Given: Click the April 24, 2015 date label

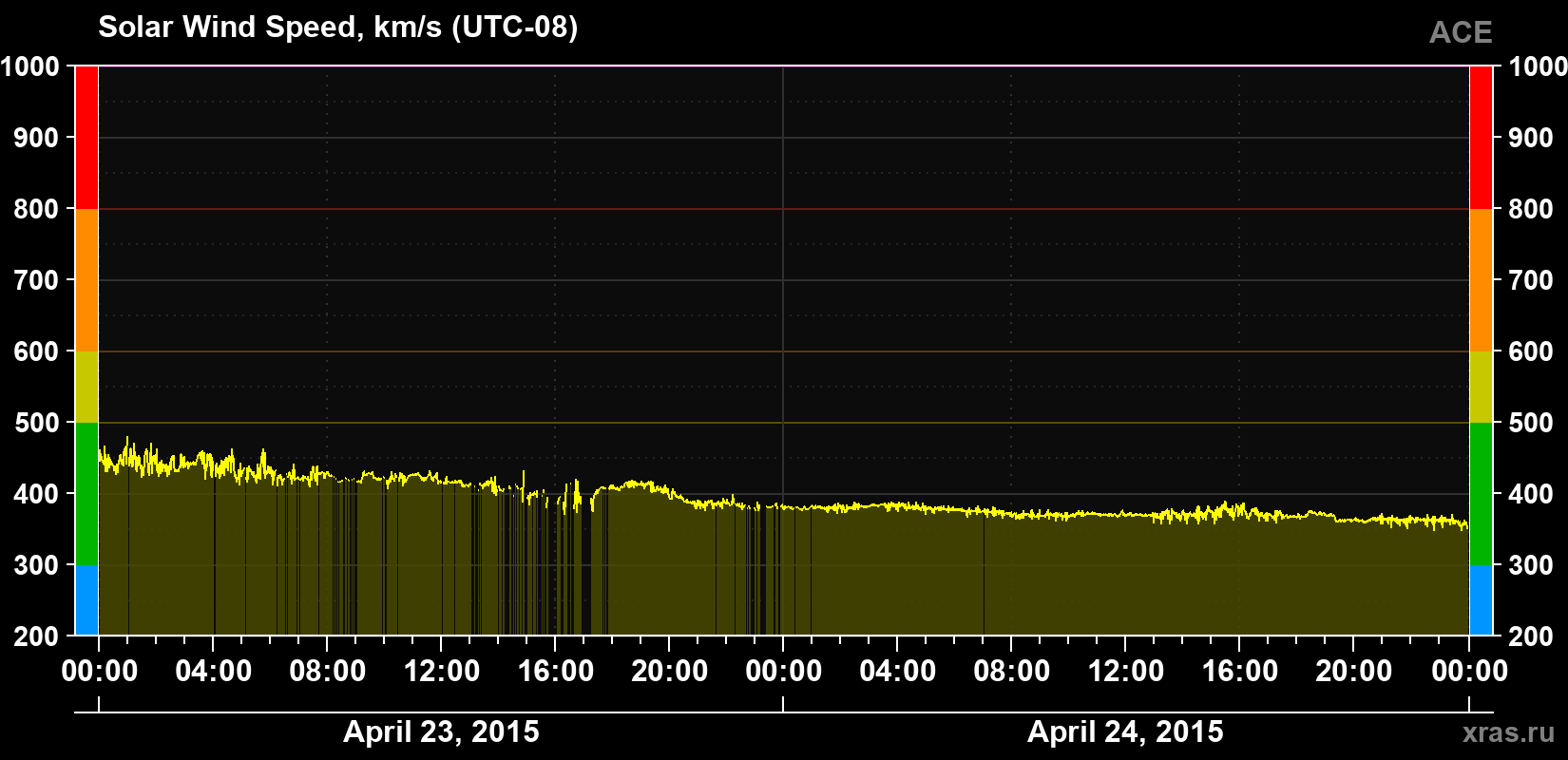Looking at the screenshot, I should click(1125, 731).
